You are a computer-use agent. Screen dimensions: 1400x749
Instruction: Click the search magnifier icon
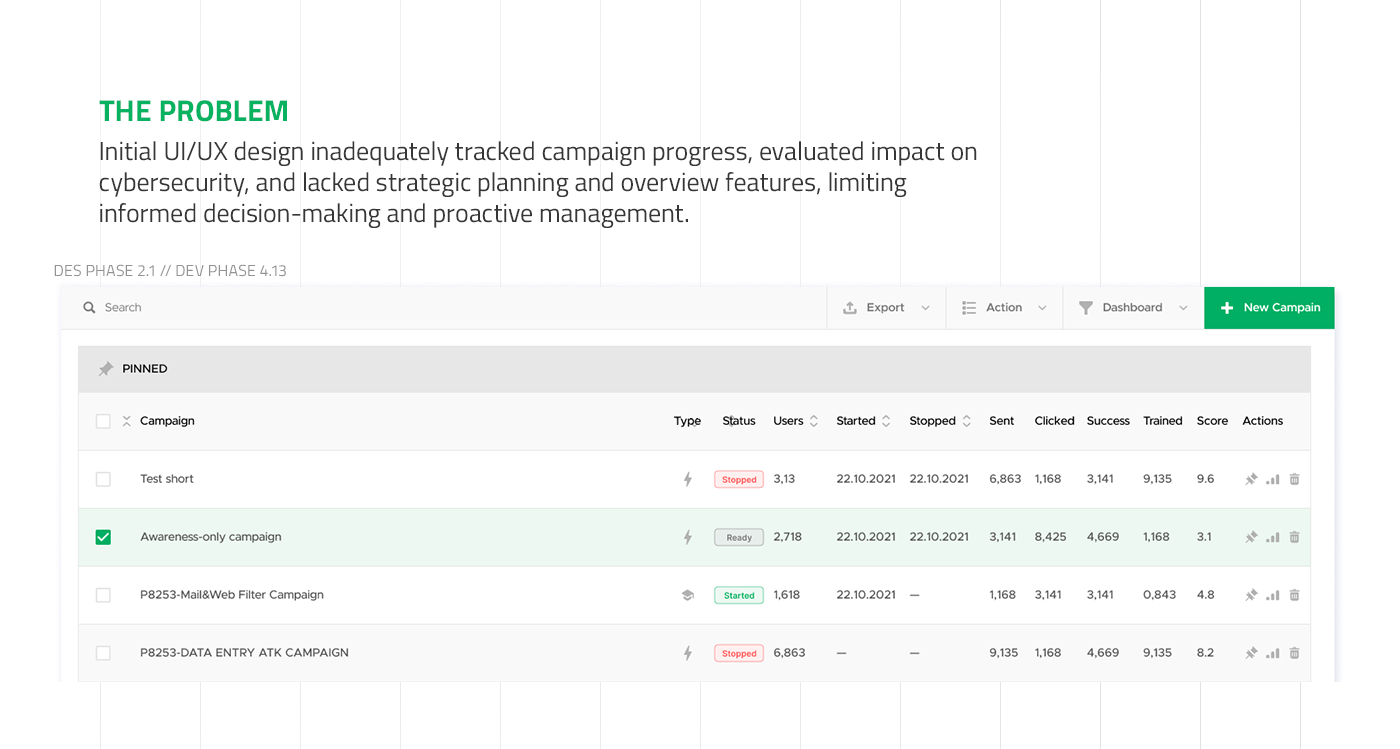click(89, 308)
